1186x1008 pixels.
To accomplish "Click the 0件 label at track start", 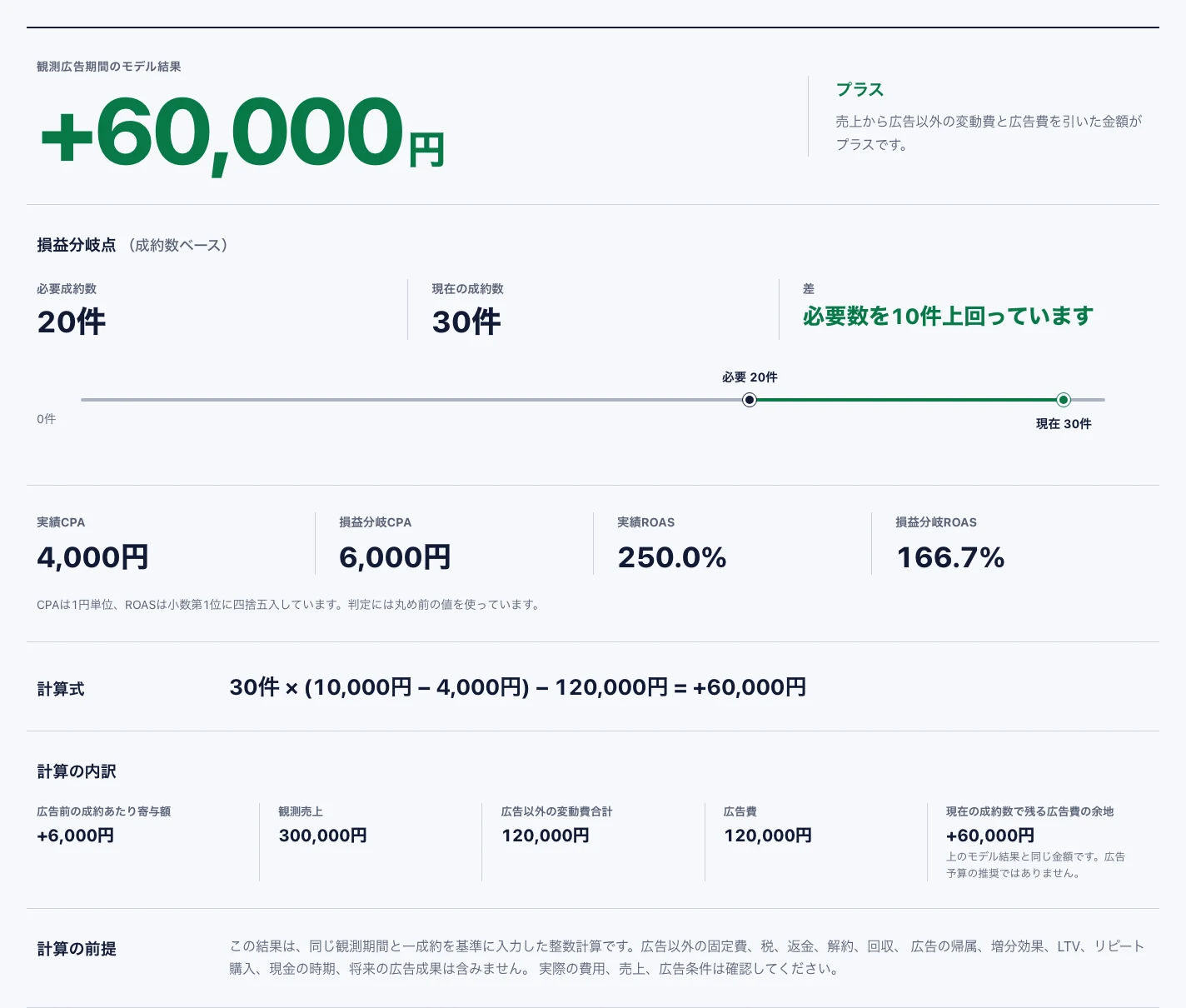I will point(47,419).
